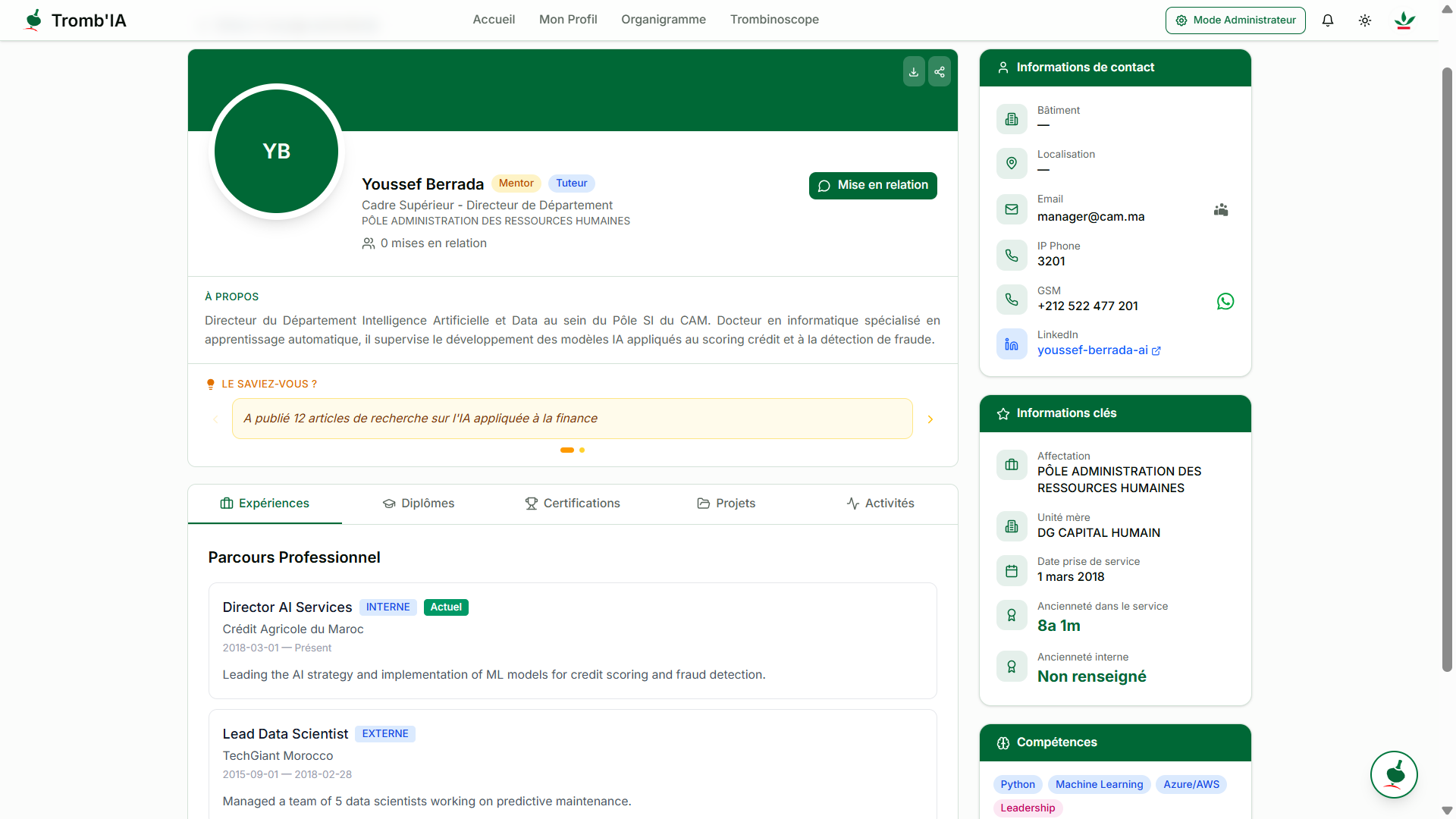Click the manager@cam.ma email address
The image size is (1456, 819).
point(1091,217)
